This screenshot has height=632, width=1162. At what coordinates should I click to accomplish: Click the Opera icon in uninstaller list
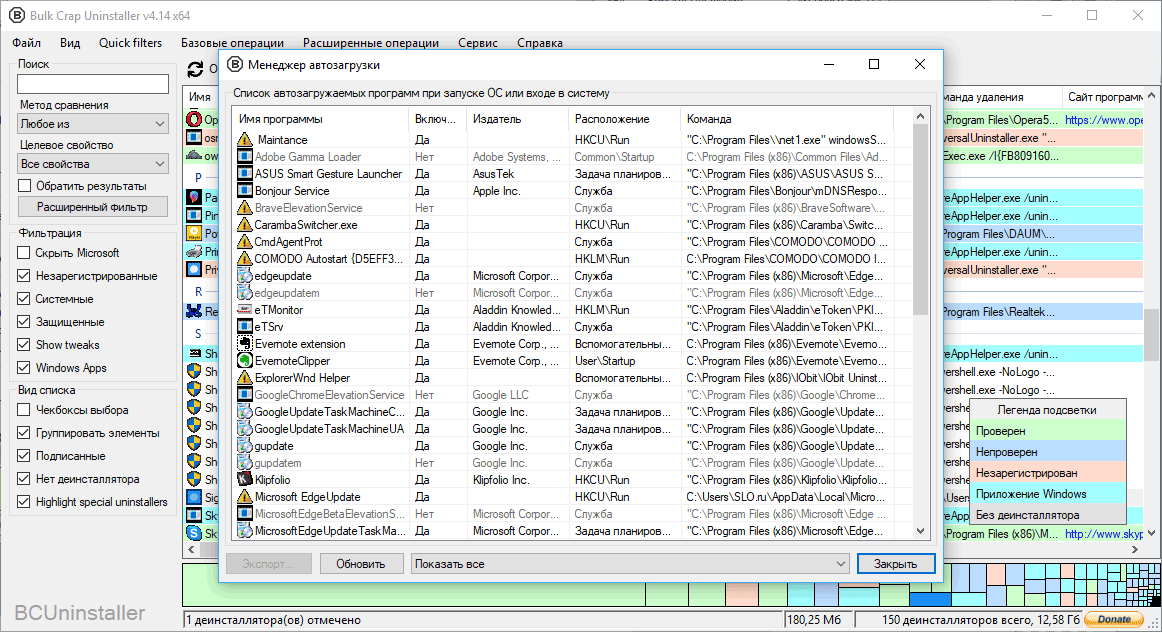click(195, 119)
